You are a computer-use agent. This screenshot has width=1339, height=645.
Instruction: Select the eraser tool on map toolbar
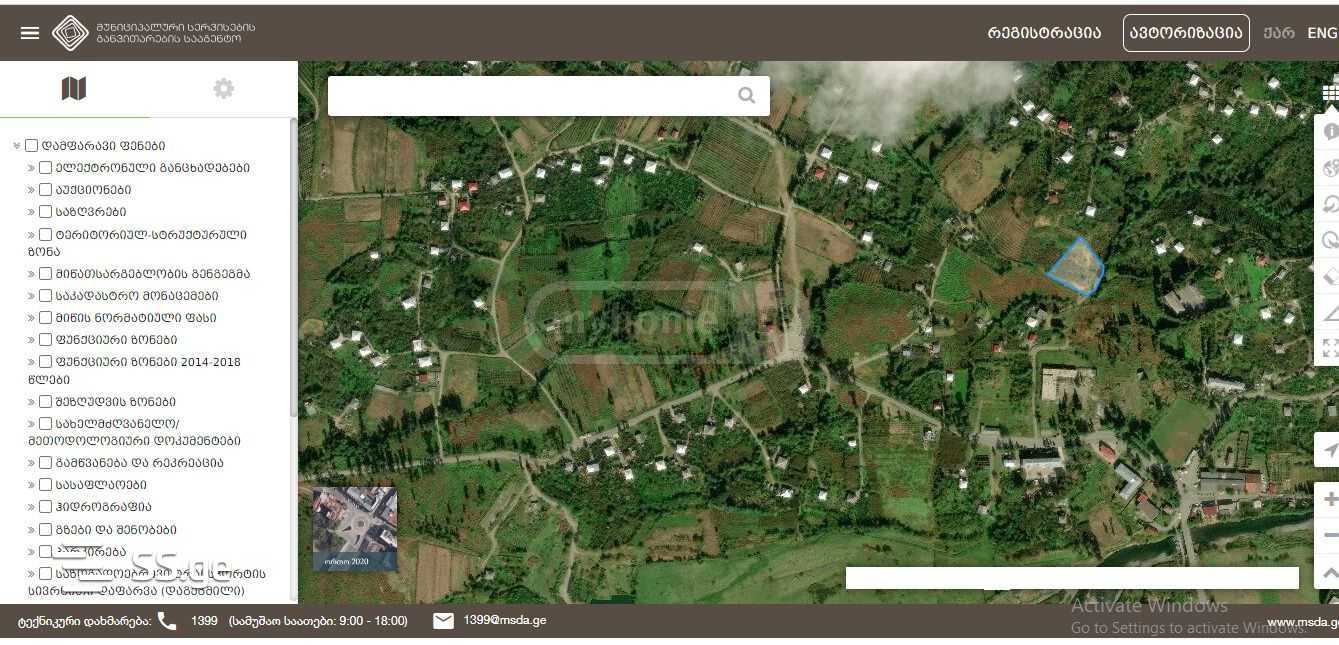point(1330,276)
